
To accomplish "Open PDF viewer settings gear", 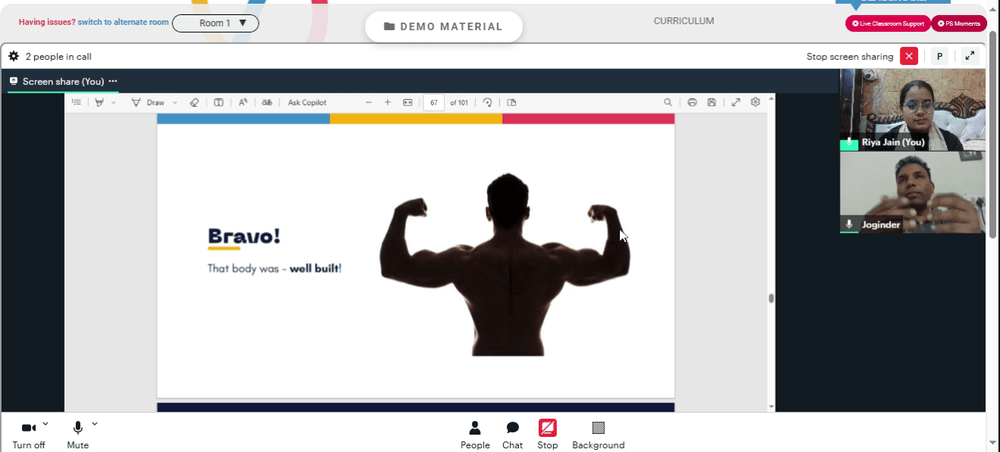I will pyautogui.click(x=756, y=102).
